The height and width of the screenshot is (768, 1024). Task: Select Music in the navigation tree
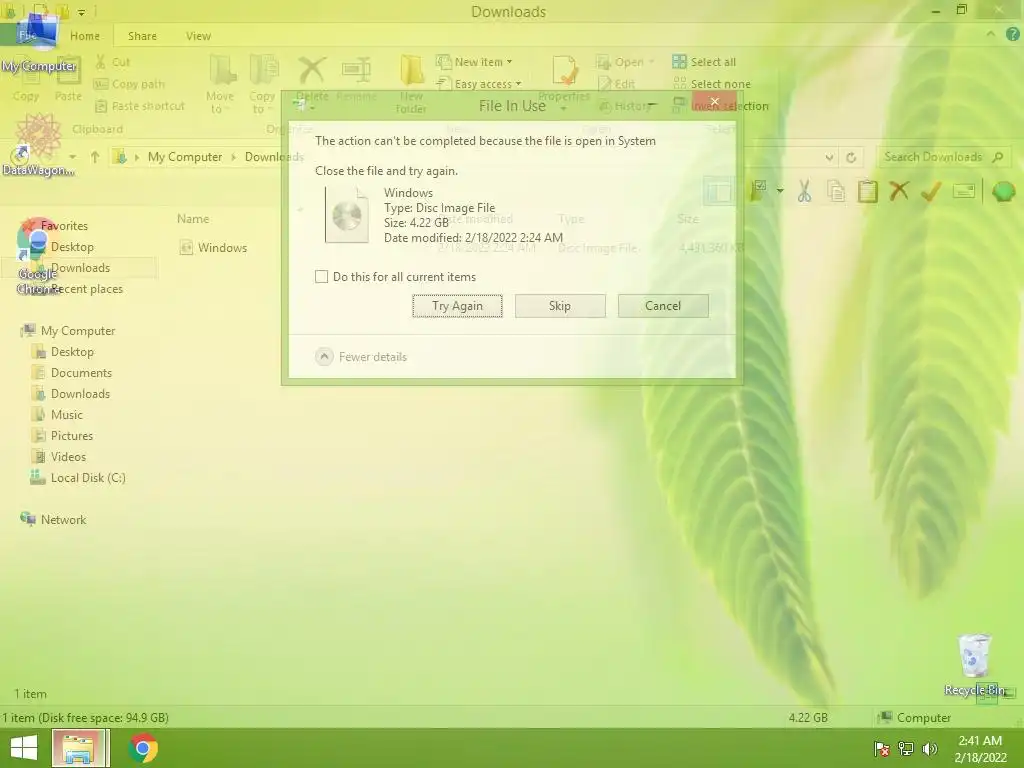click(x=67, y=415)
